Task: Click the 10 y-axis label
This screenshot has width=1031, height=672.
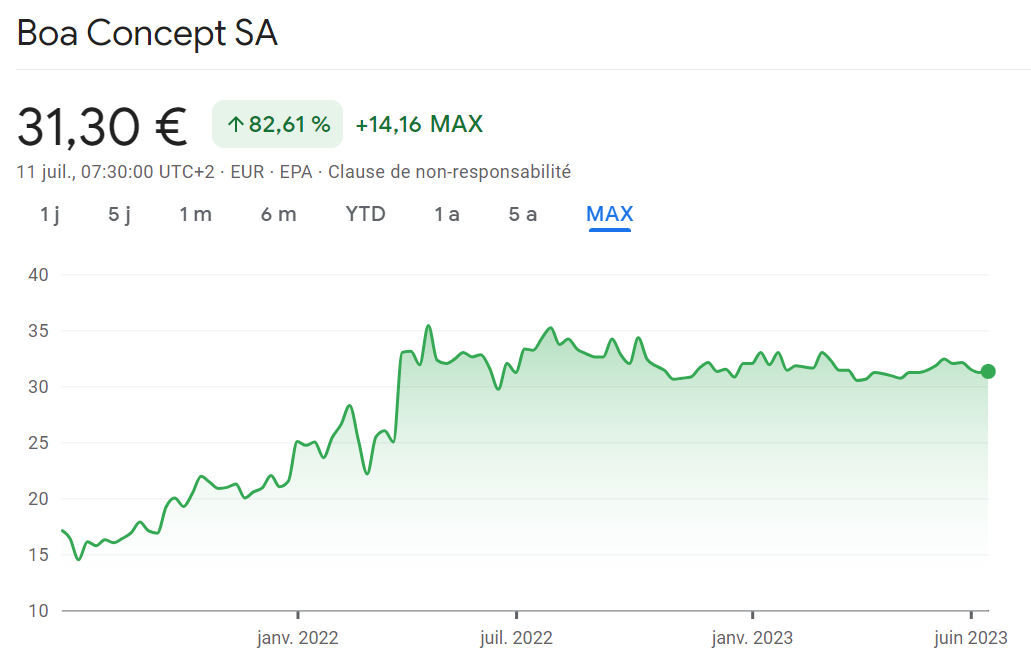Action: (x=38, y=611)
